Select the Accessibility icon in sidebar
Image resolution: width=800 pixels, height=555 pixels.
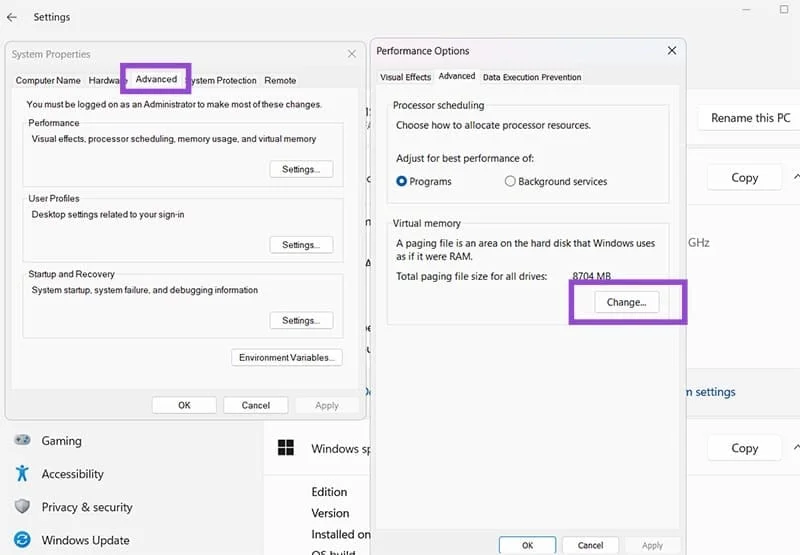click(x=22, y=474)
